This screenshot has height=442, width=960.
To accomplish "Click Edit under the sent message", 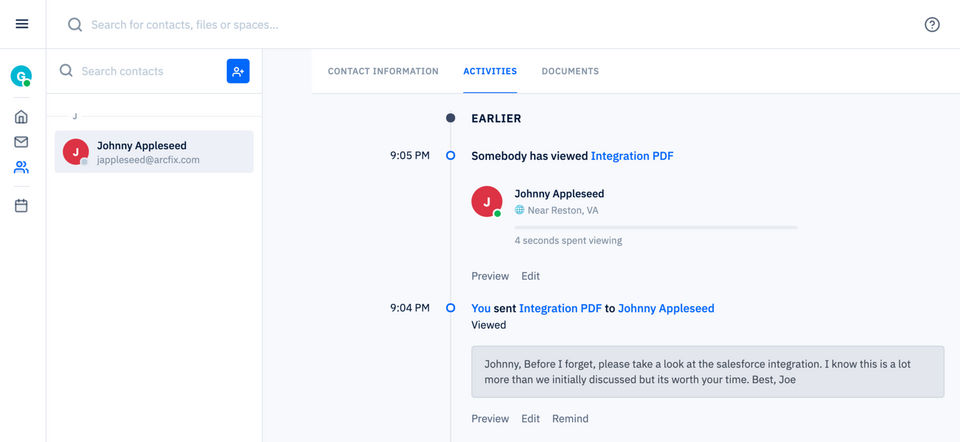I will (530, 419).
